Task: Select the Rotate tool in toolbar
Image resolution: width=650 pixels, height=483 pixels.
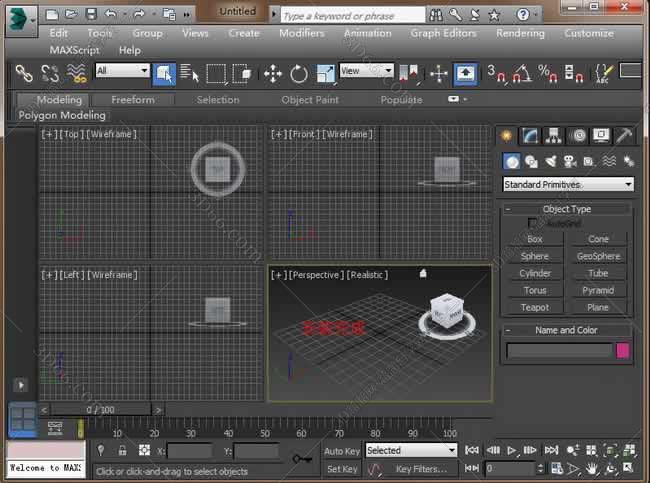Action: click(x=299, y=73)
